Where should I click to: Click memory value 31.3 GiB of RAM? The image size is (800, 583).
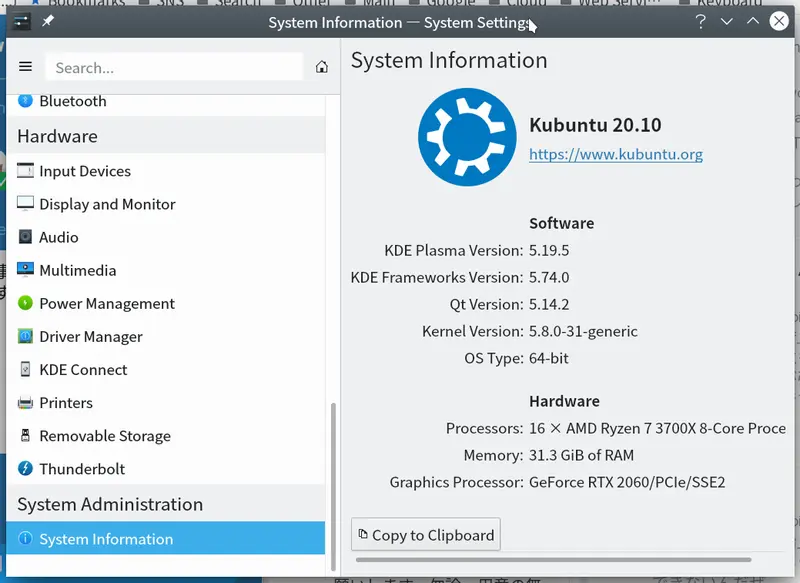581,455
